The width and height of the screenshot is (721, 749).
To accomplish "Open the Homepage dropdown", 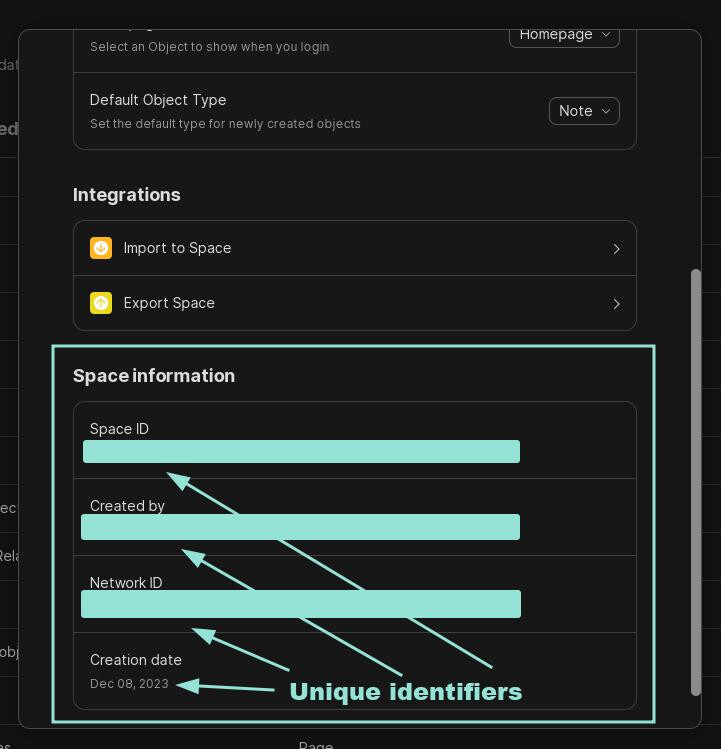I will 564,34.
